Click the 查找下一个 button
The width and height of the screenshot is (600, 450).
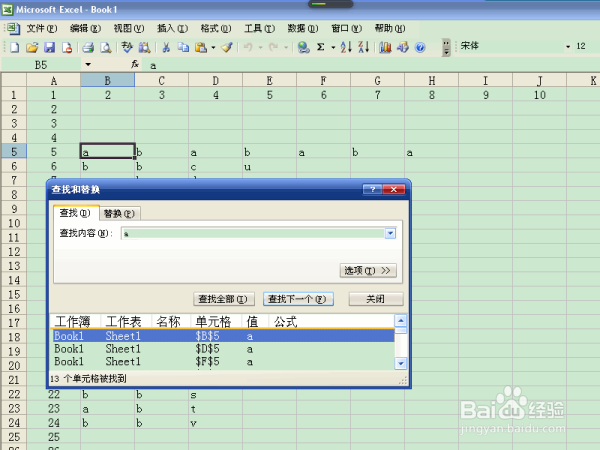[298, 299]
